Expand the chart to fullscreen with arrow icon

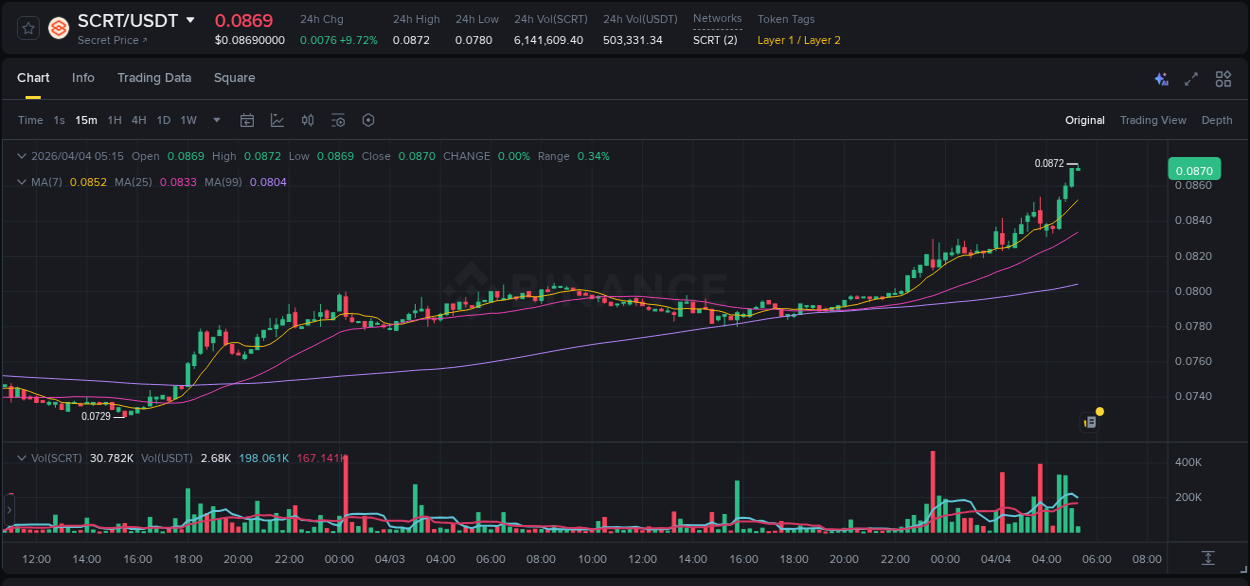(1191, 78)
